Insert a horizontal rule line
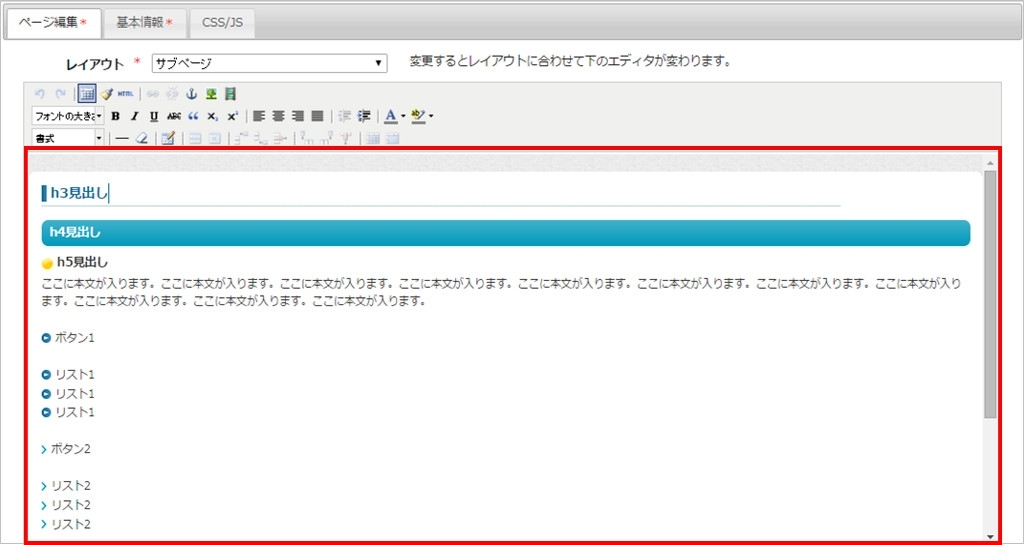Screen dimensions: 1024x545 [x=122, y=139]
